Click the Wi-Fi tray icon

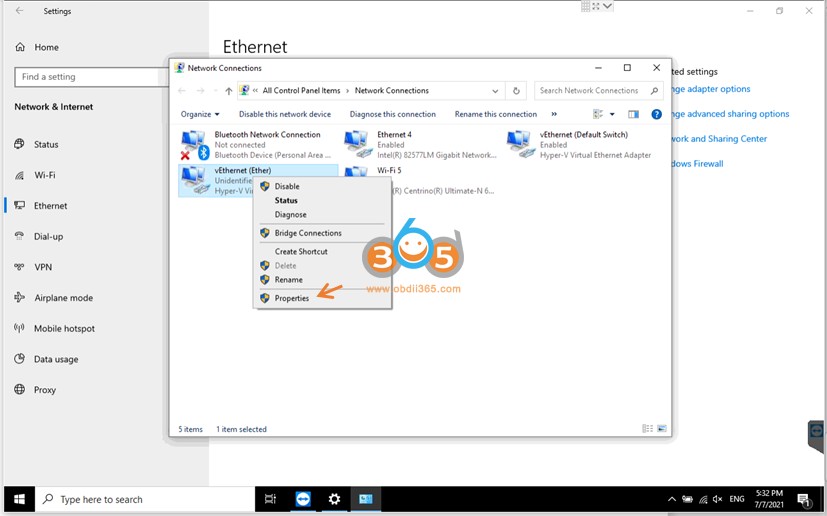tap(703, 499)
